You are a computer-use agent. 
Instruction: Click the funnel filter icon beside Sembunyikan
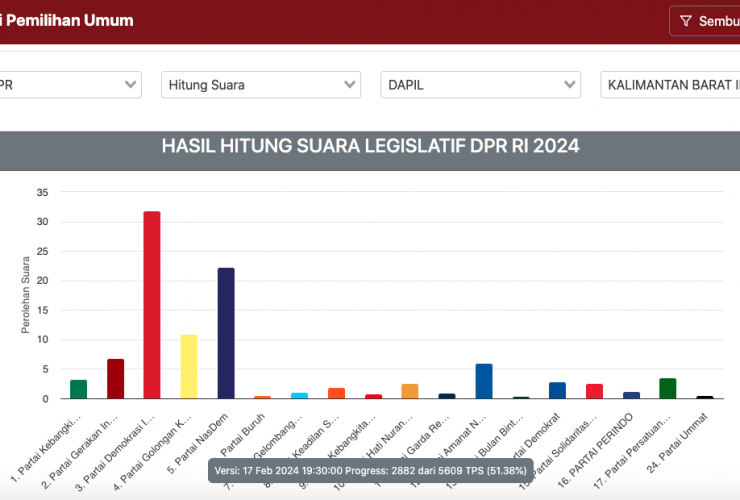click(686, 21)
